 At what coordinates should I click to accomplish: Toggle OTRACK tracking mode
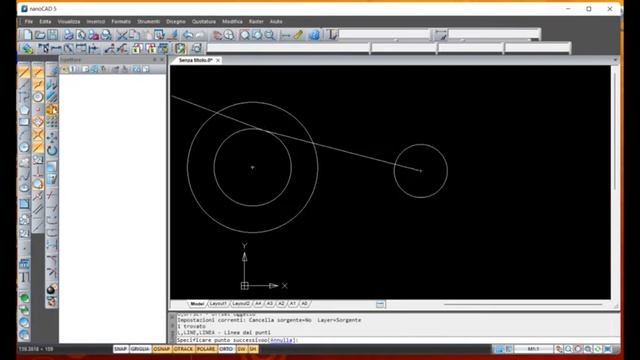(x=183, y=349)
